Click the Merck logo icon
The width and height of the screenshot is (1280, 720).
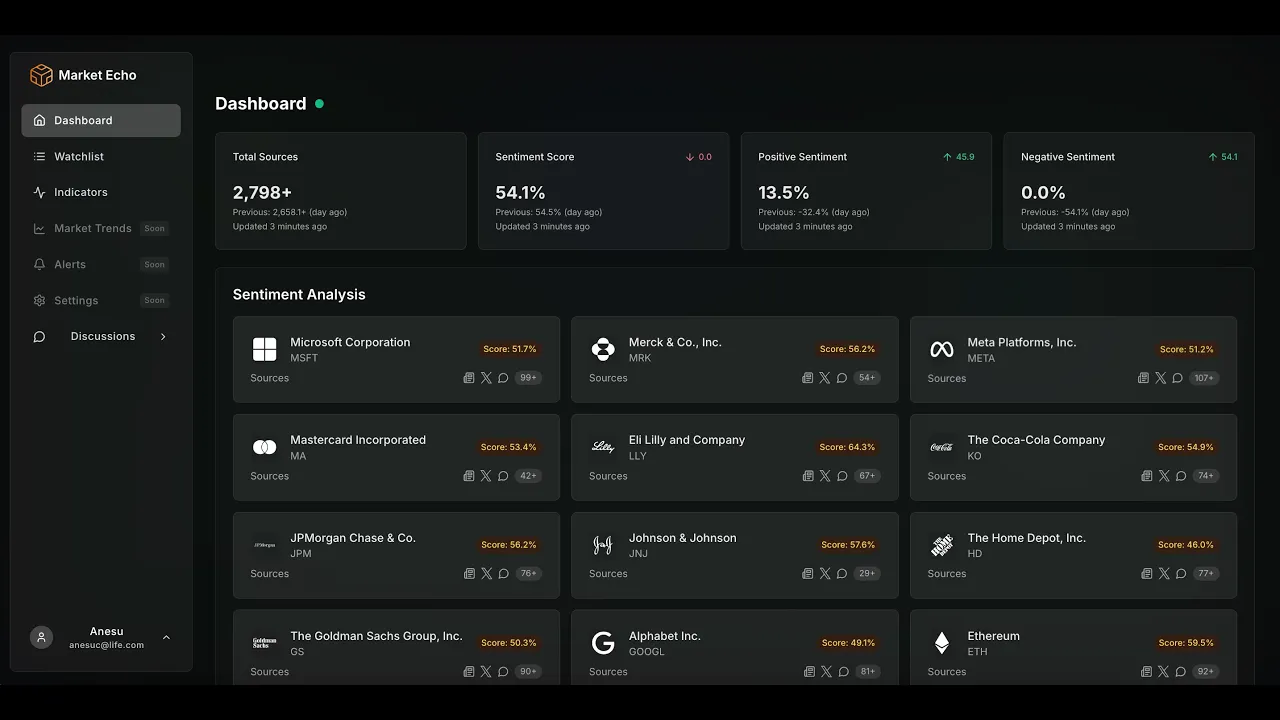point(603,349)
